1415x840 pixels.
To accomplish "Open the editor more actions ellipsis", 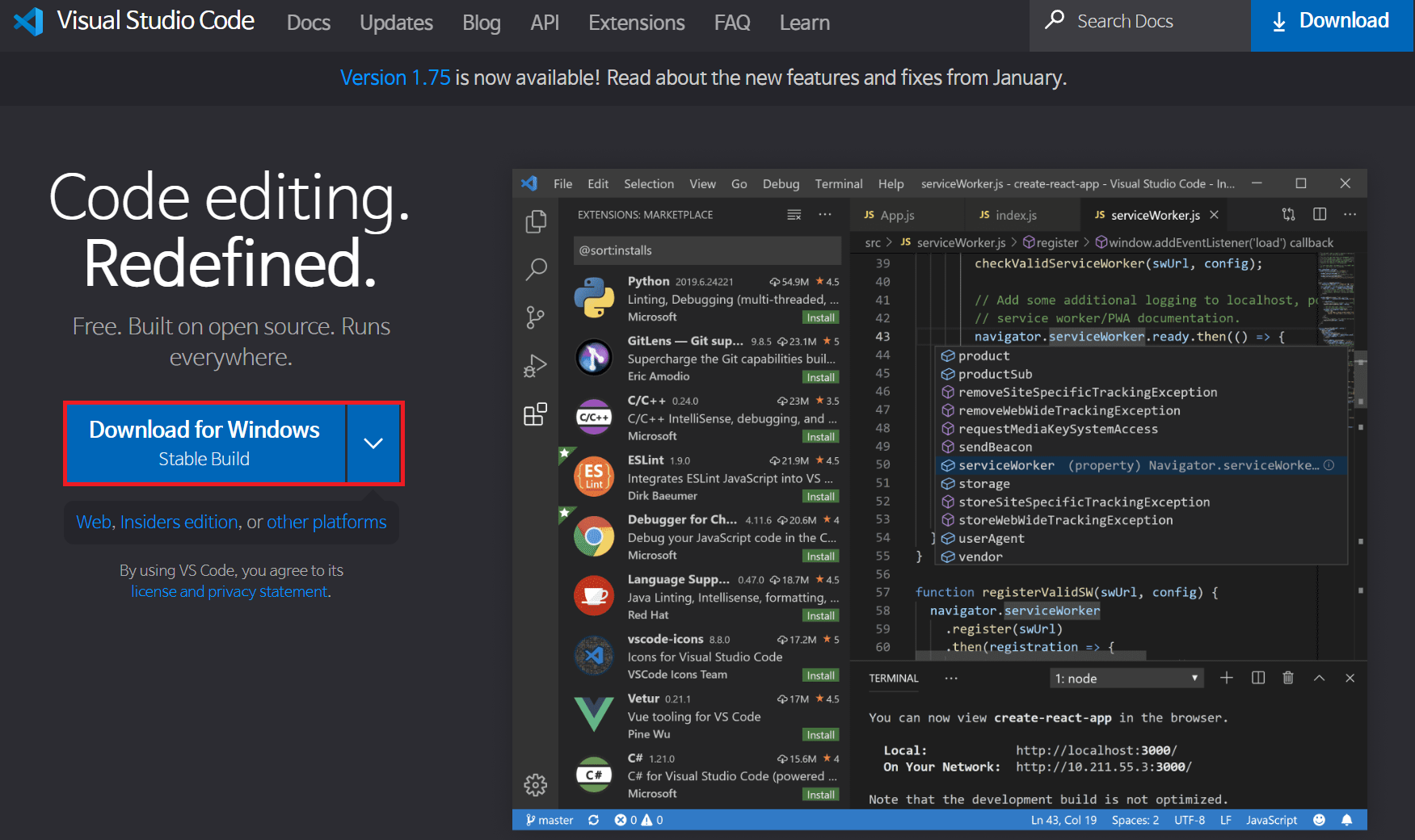I will [1350, 215].
